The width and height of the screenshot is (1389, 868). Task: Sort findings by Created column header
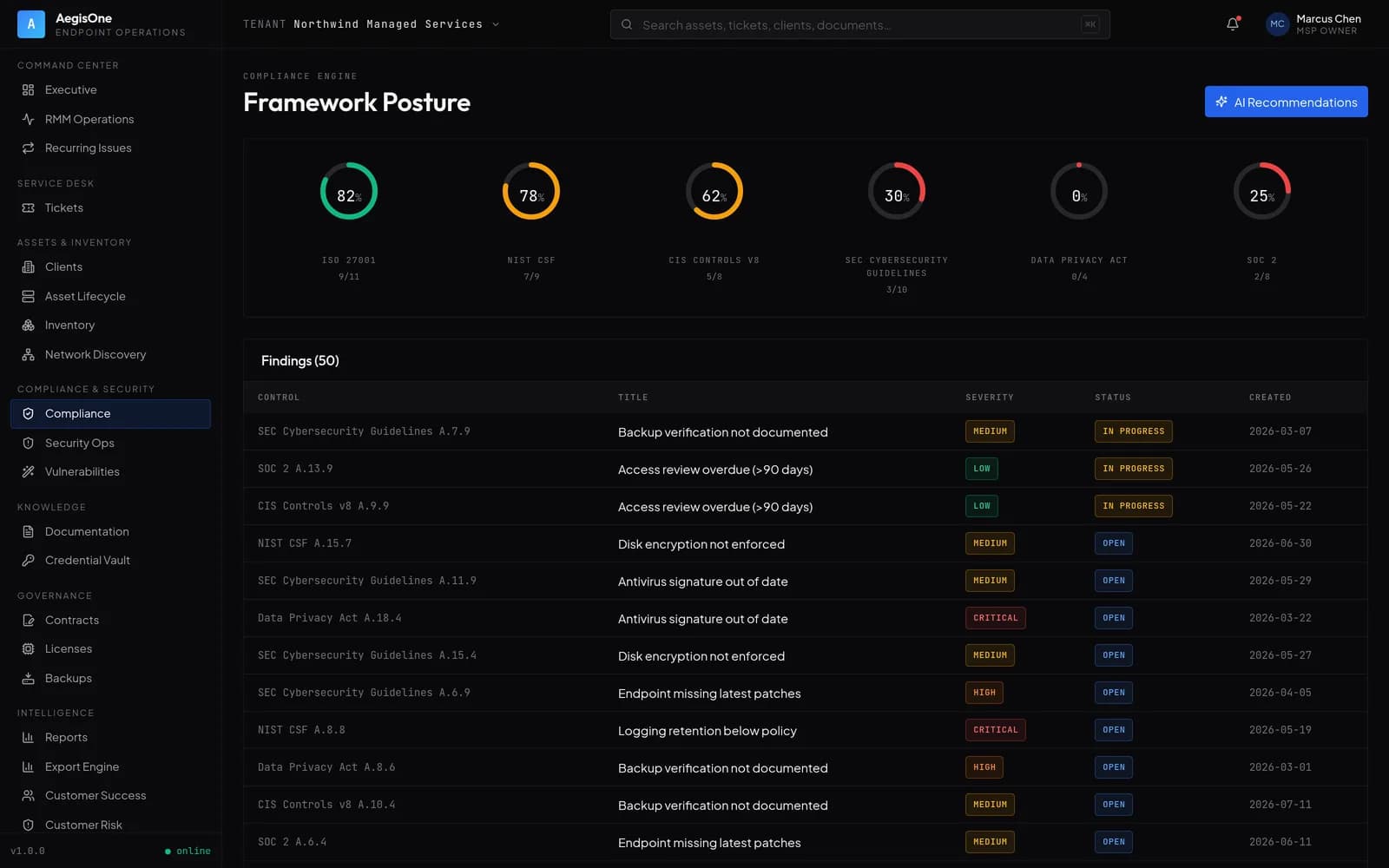[x=1270, y=398]
